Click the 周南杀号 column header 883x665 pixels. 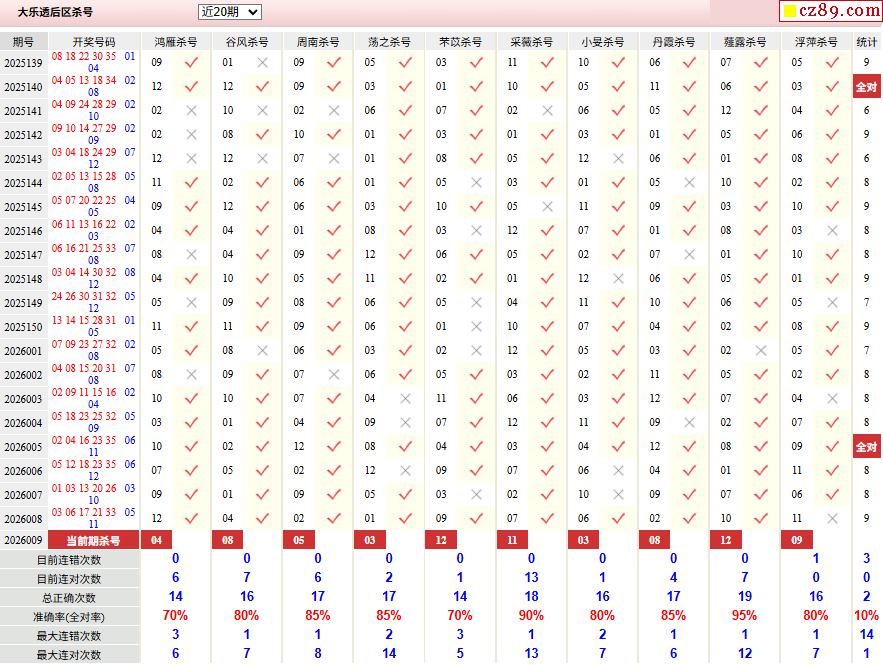pyautogui.click(x=318, y=42)
